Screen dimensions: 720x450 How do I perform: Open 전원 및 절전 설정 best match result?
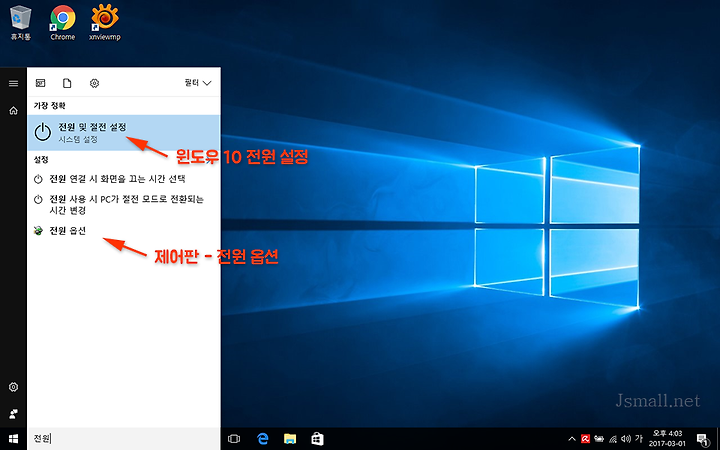point(124,132)
